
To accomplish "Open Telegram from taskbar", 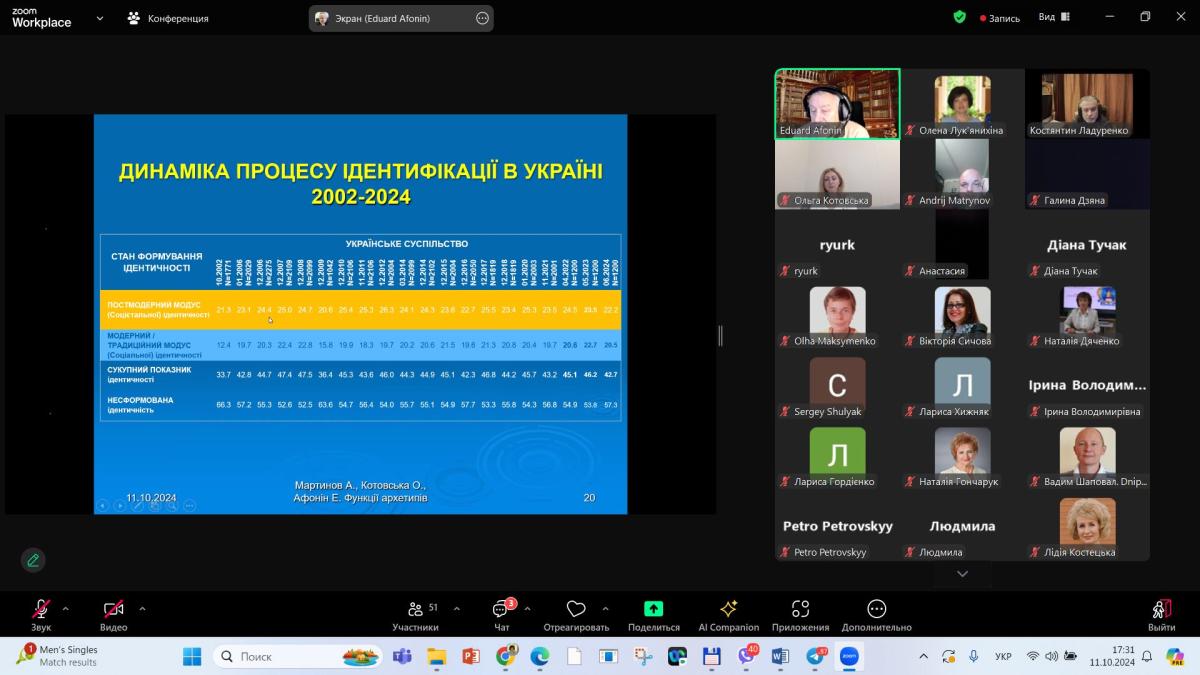I will tap(815, 656).
